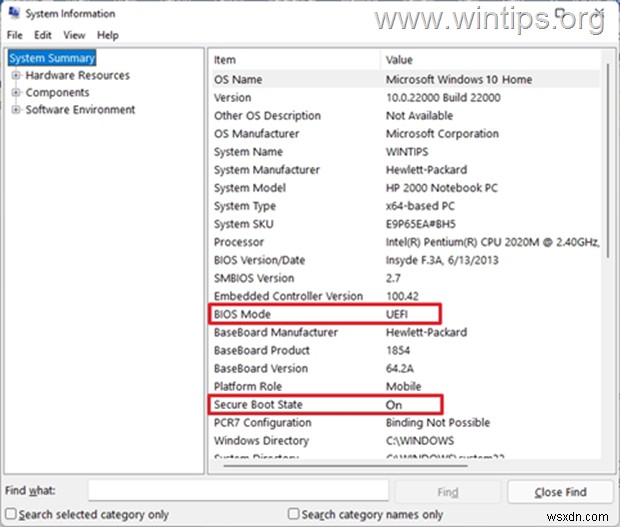Click the Find button

pos(448,492)
